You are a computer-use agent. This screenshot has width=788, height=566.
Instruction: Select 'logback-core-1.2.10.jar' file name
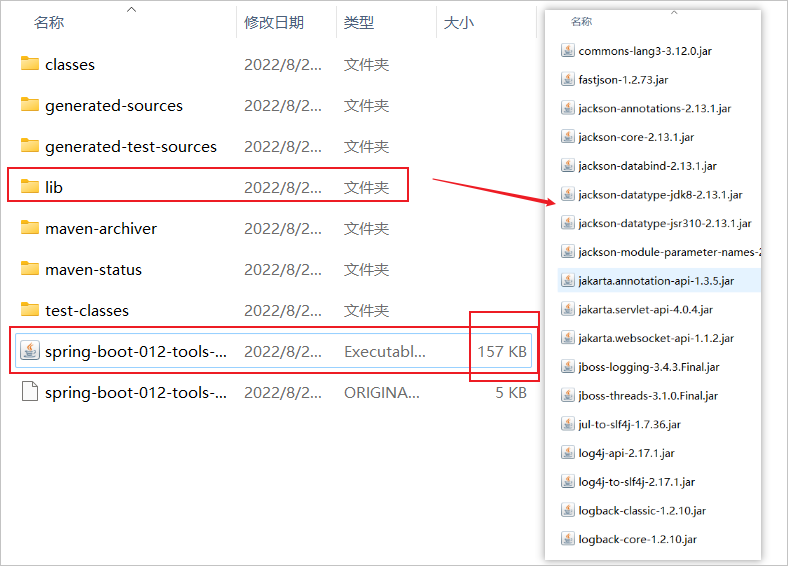pos(638,539)
